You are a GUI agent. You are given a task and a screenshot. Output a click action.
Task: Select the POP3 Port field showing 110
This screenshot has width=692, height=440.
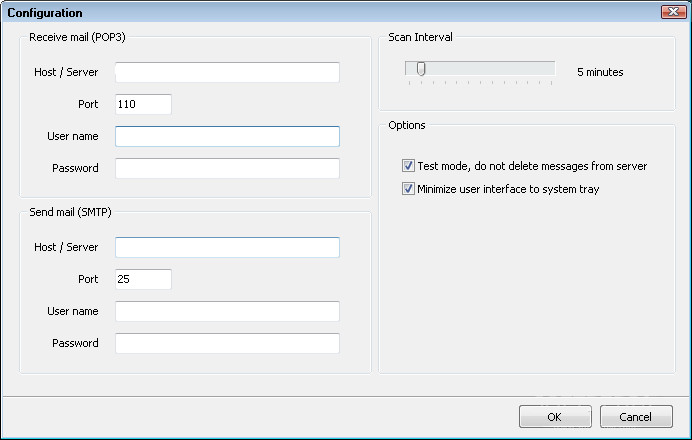pos(143,104)
